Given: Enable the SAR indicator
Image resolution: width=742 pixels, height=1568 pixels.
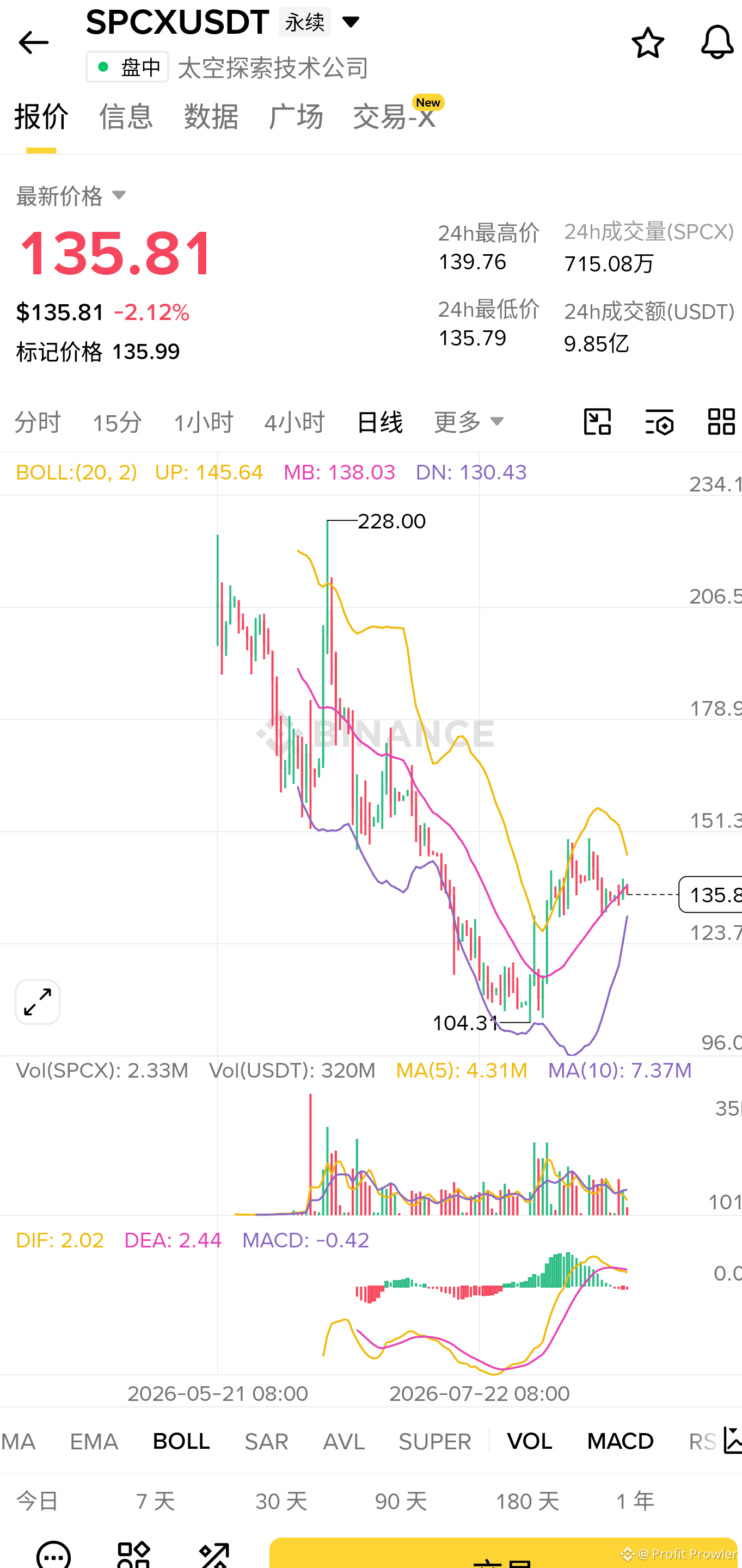Looking at the screenshot, I should (x=267, y=1441).
